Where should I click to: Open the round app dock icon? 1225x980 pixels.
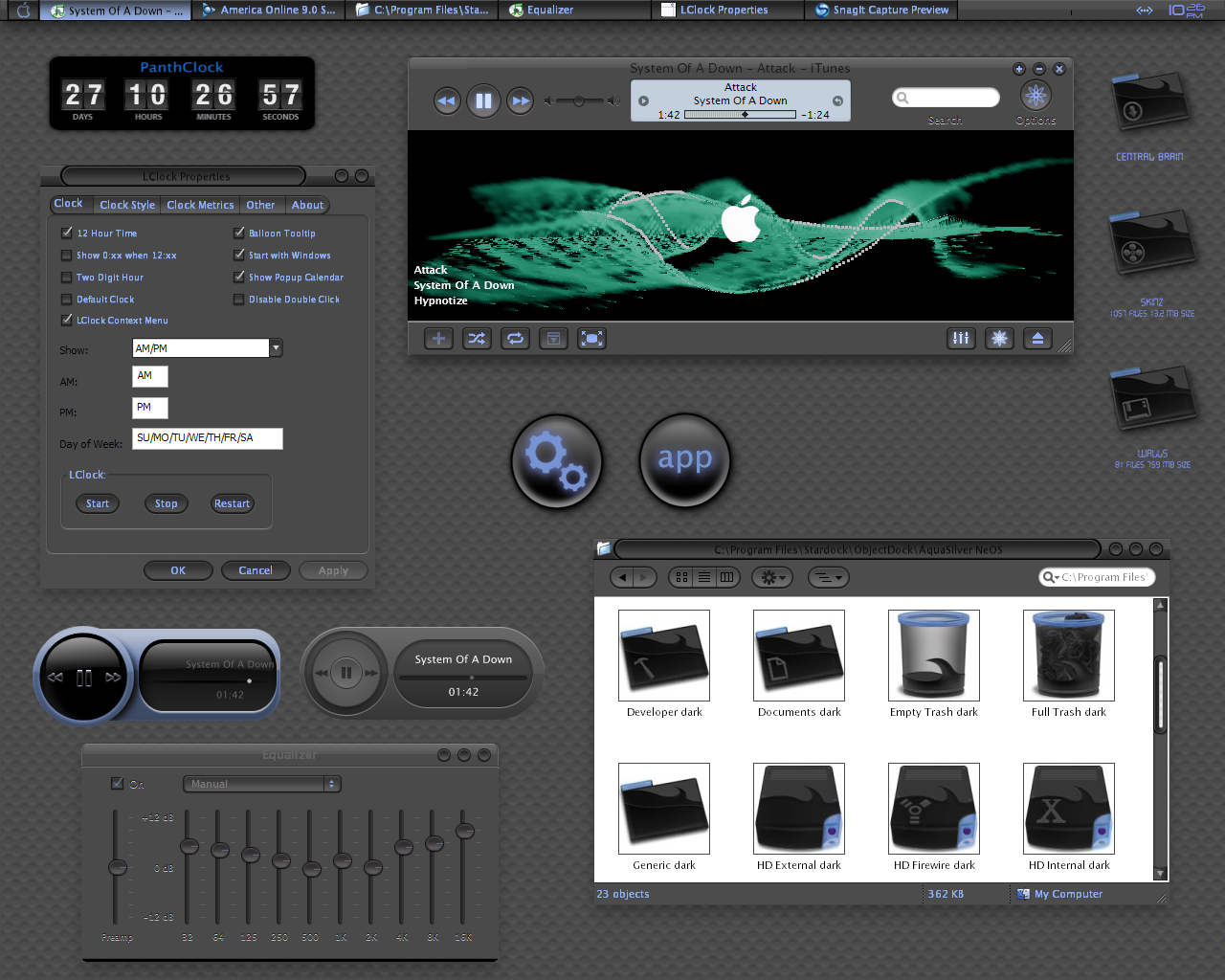(685, 461)
